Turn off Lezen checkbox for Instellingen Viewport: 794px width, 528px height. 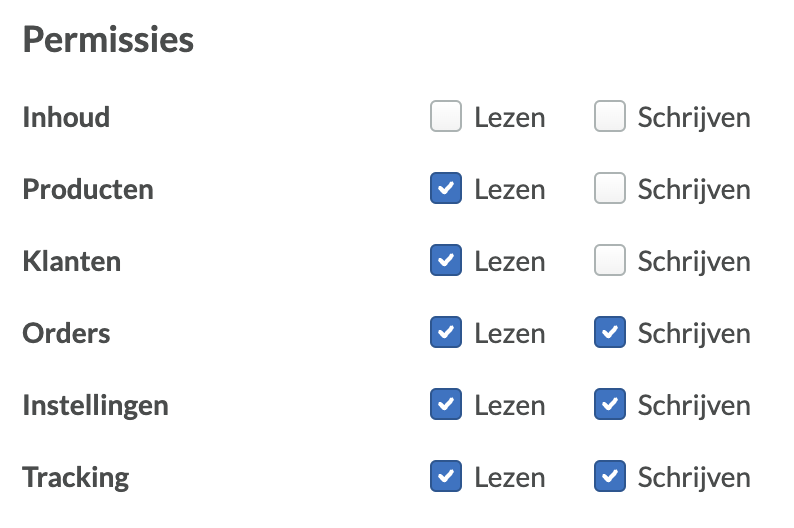coord(446,405)
